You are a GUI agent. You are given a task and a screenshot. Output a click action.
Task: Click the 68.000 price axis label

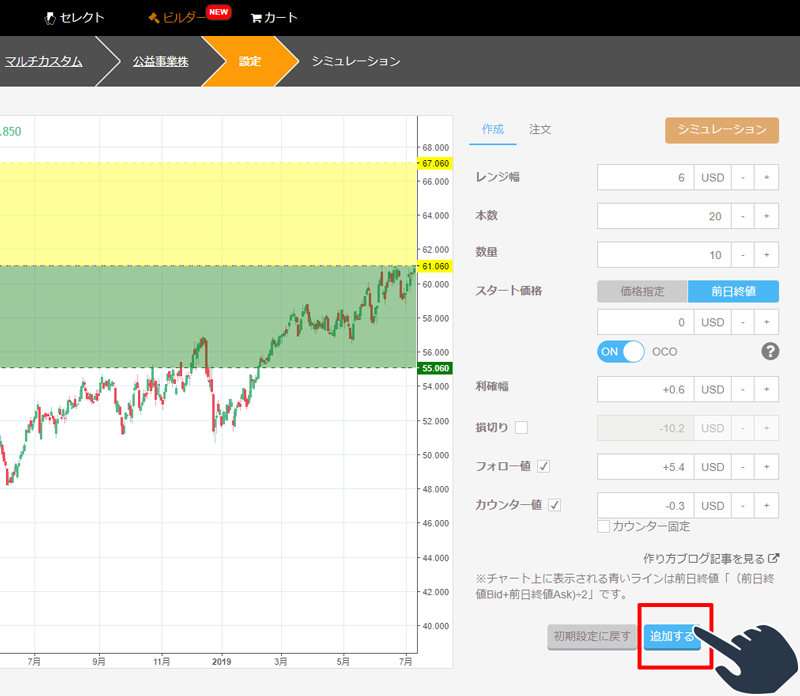pyautogui.click(x=436, y=147)
